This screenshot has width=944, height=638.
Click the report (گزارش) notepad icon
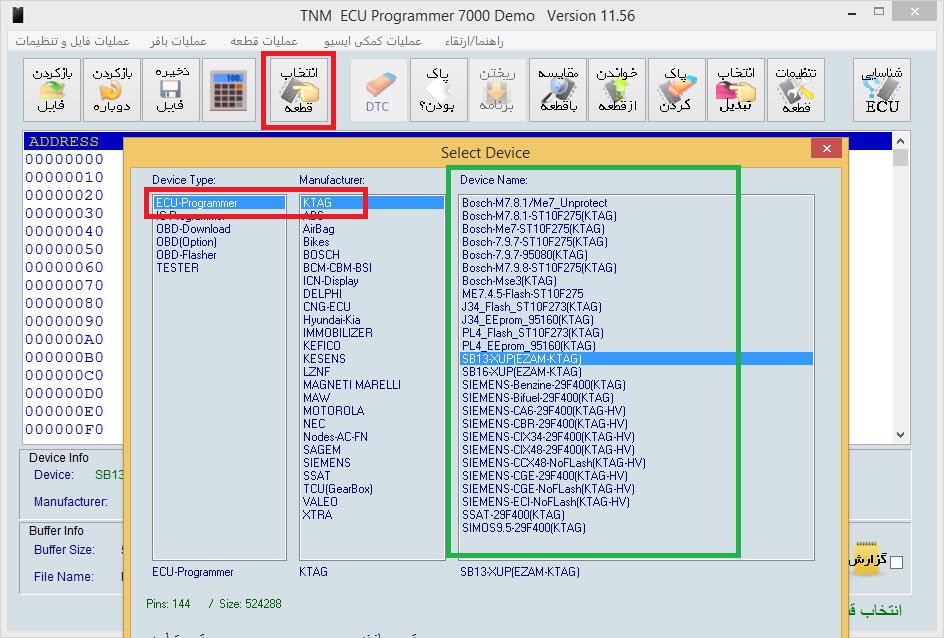coord(866,560)
